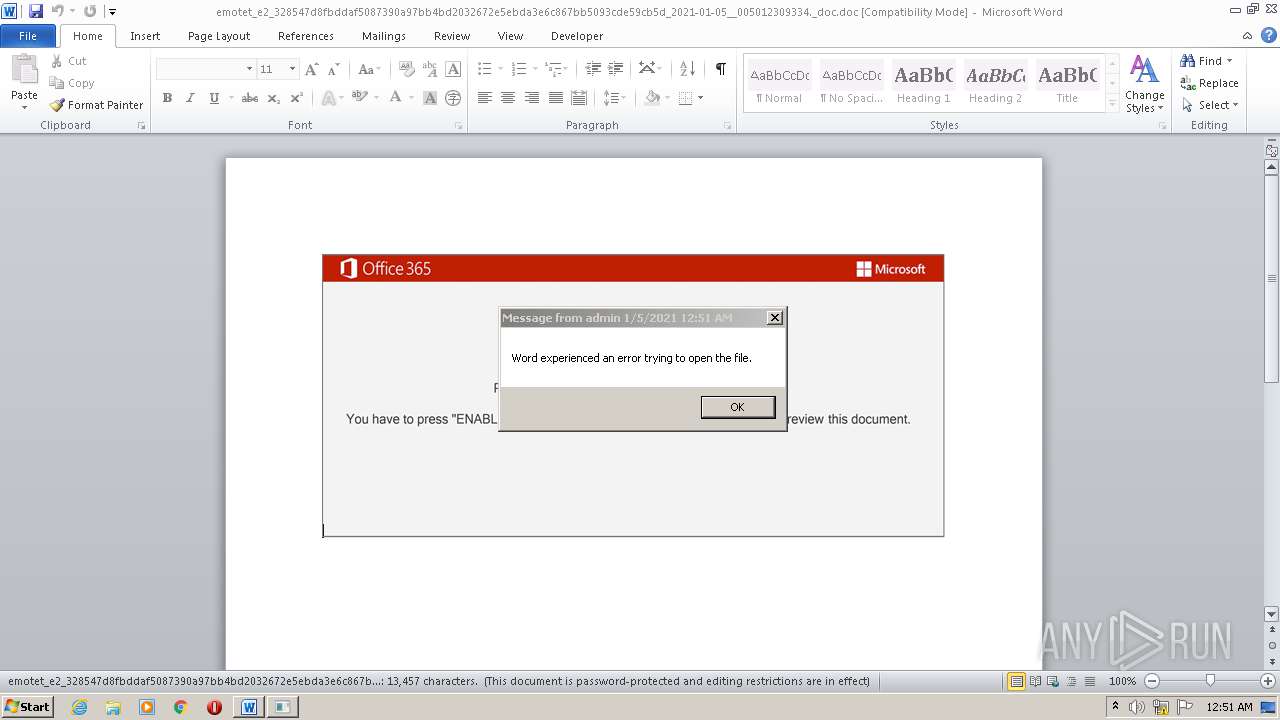Open Internet Explorer from the taskbar
This screenshot has height=720, width=1280.
tap(79, 707)
